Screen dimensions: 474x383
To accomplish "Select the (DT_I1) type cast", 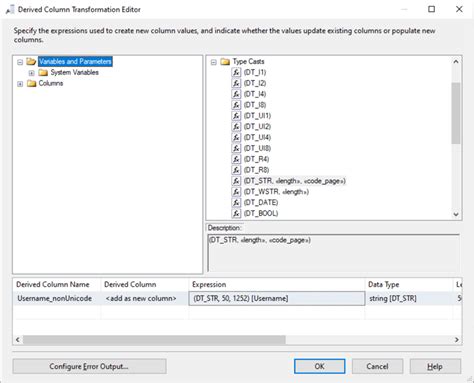I will point(255,72).
